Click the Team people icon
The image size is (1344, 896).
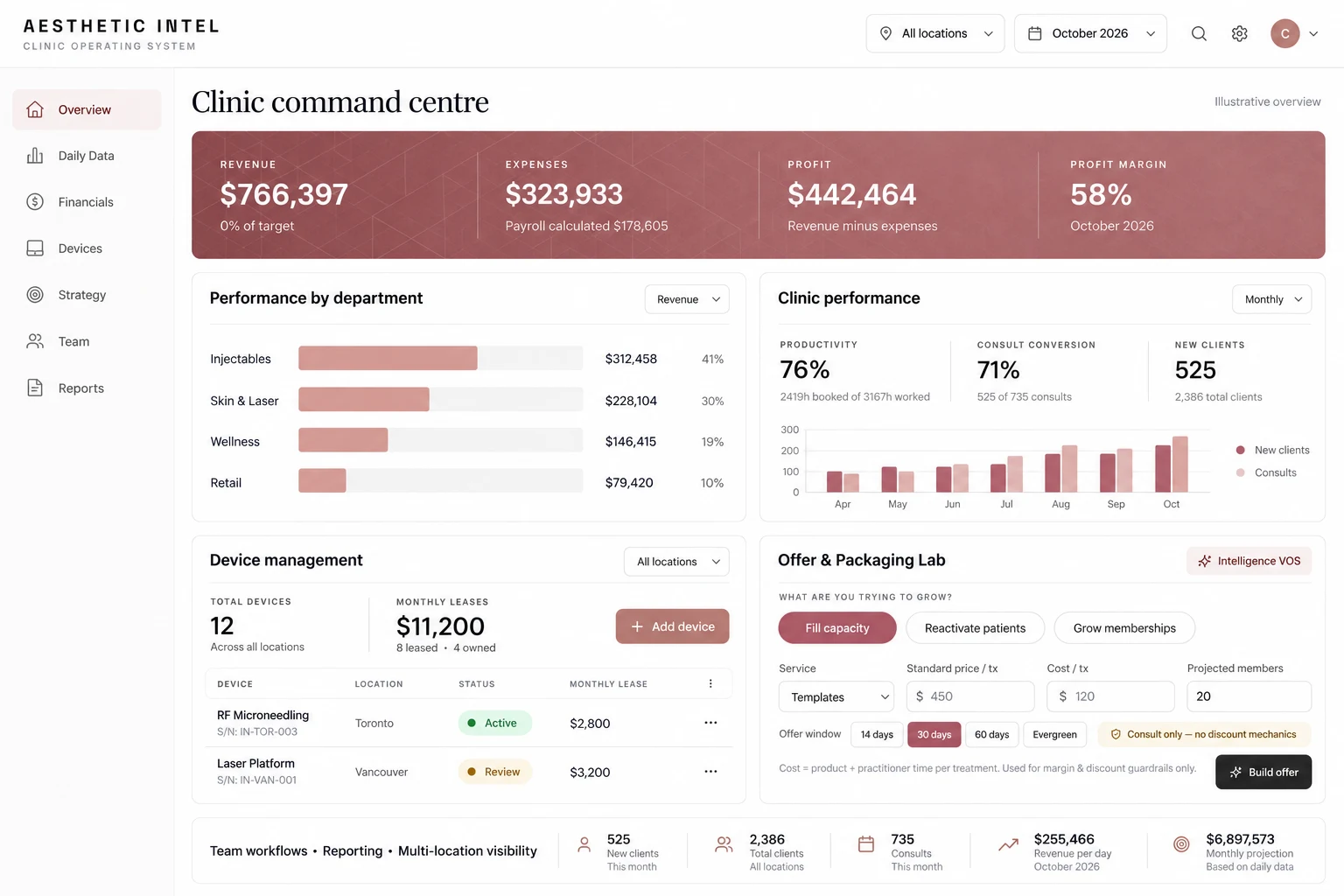[x=35, y=341]
